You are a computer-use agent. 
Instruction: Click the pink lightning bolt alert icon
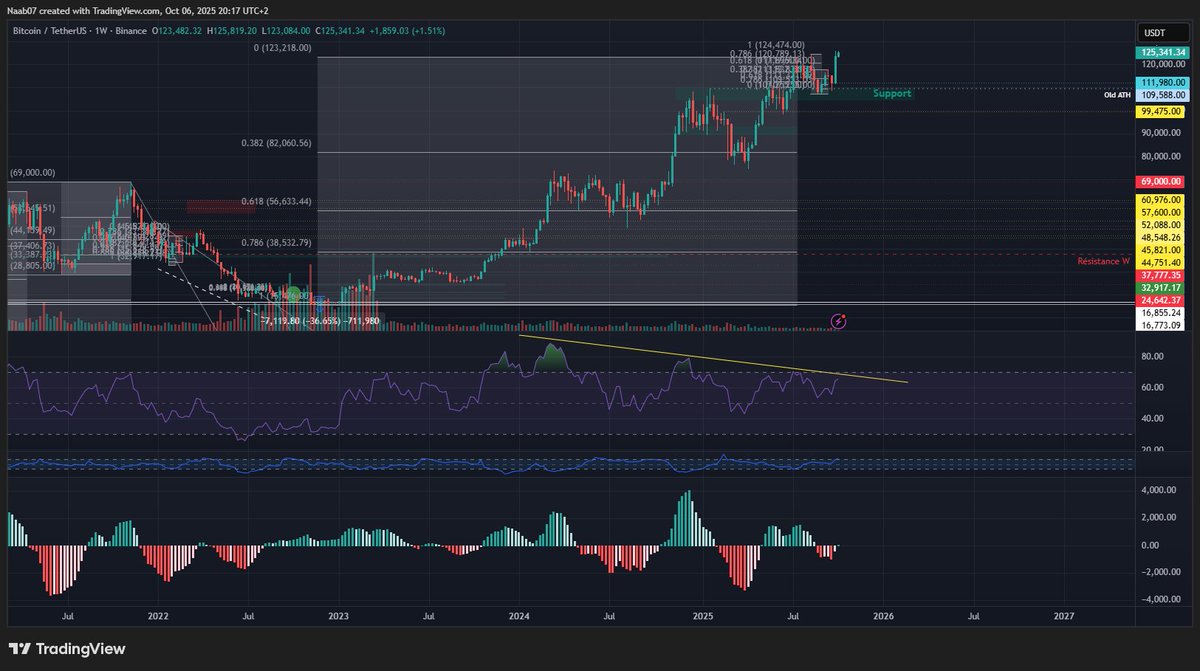click(x=837, y=320)
